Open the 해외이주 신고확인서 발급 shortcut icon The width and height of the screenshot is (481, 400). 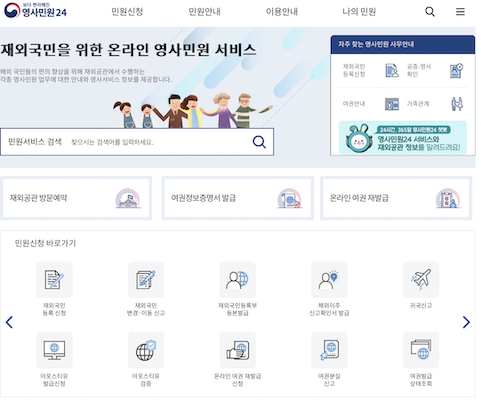tap(329, 280)
